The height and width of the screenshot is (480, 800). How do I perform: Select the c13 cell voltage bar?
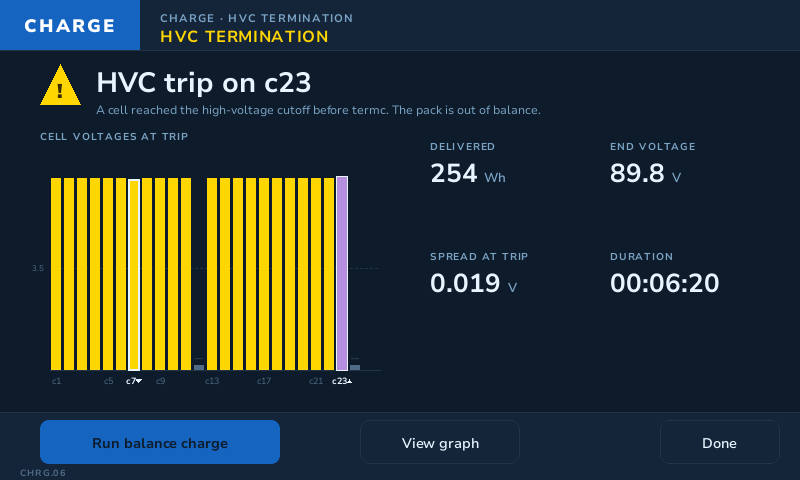[x=212, y=274]
